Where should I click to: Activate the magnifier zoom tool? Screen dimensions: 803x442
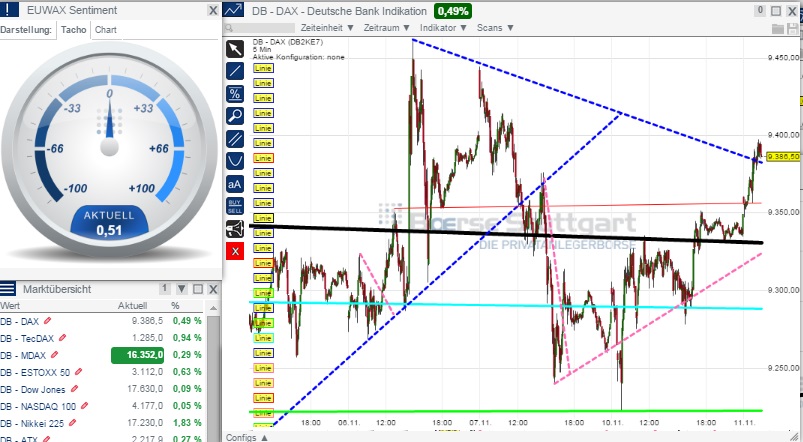click(235, 116)
